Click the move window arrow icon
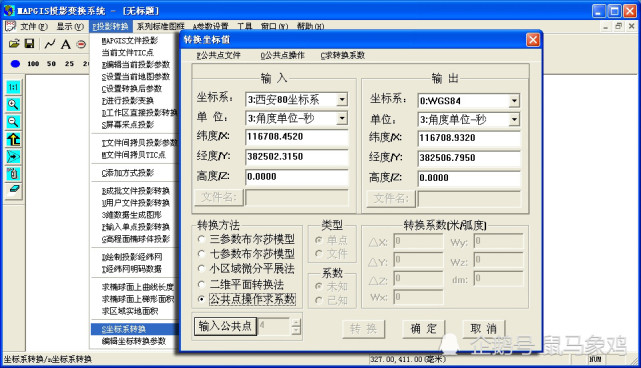Viewport: 641px width, 368px height. click(13, 157)
